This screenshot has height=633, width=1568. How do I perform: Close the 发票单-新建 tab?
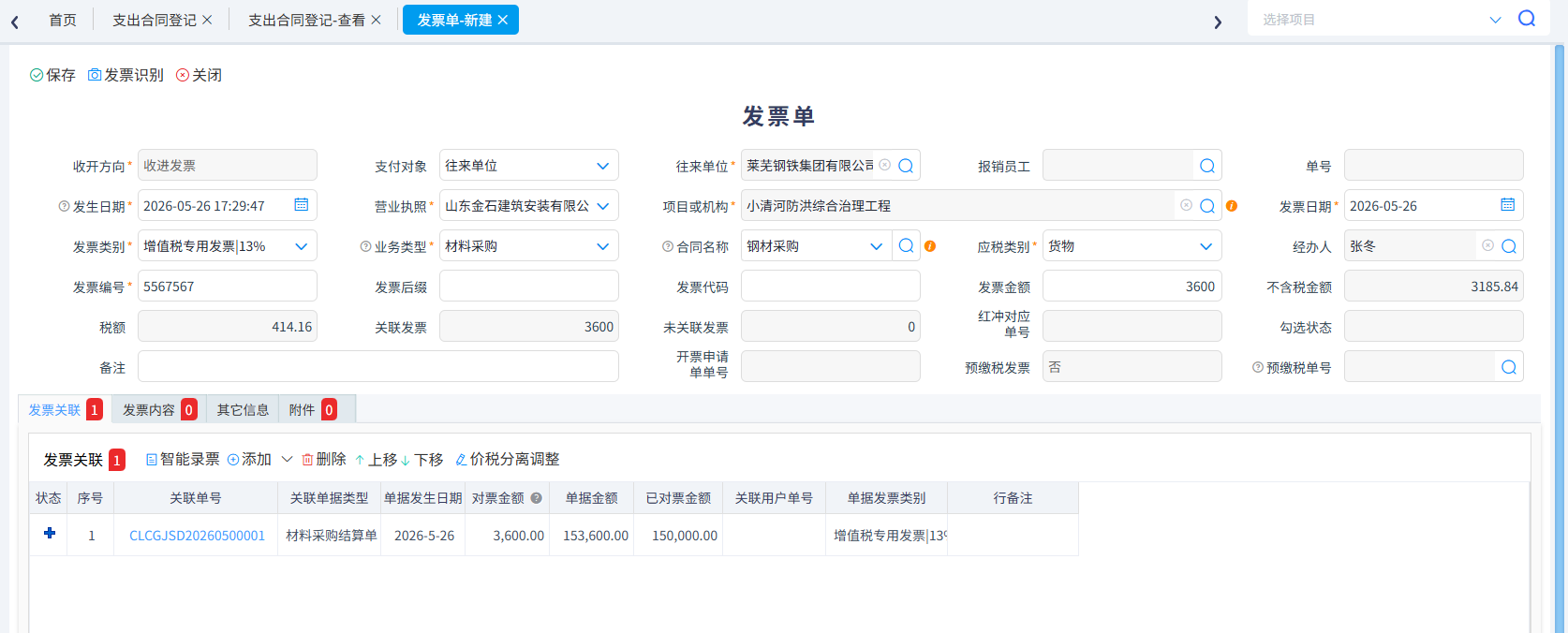[x=503, y=20]
